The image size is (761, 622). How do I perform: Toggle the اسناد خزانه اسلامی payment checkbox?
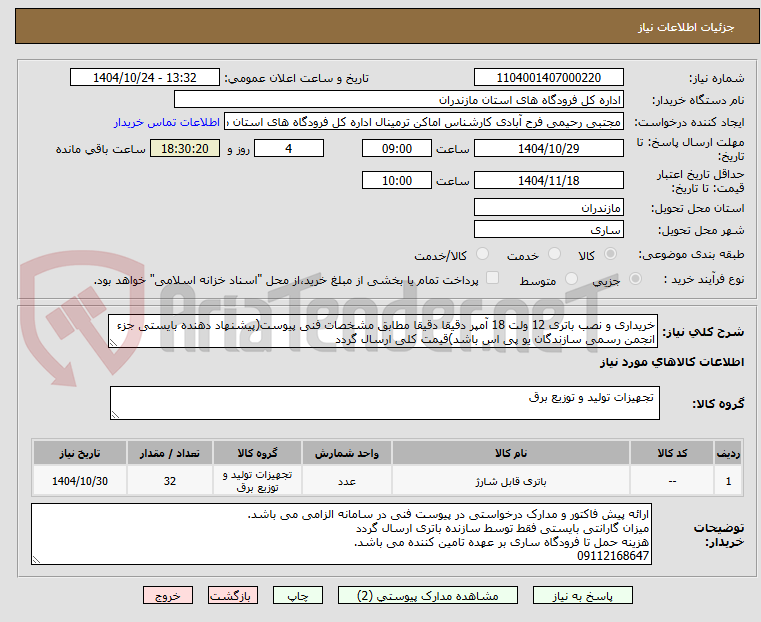(492, 278)
